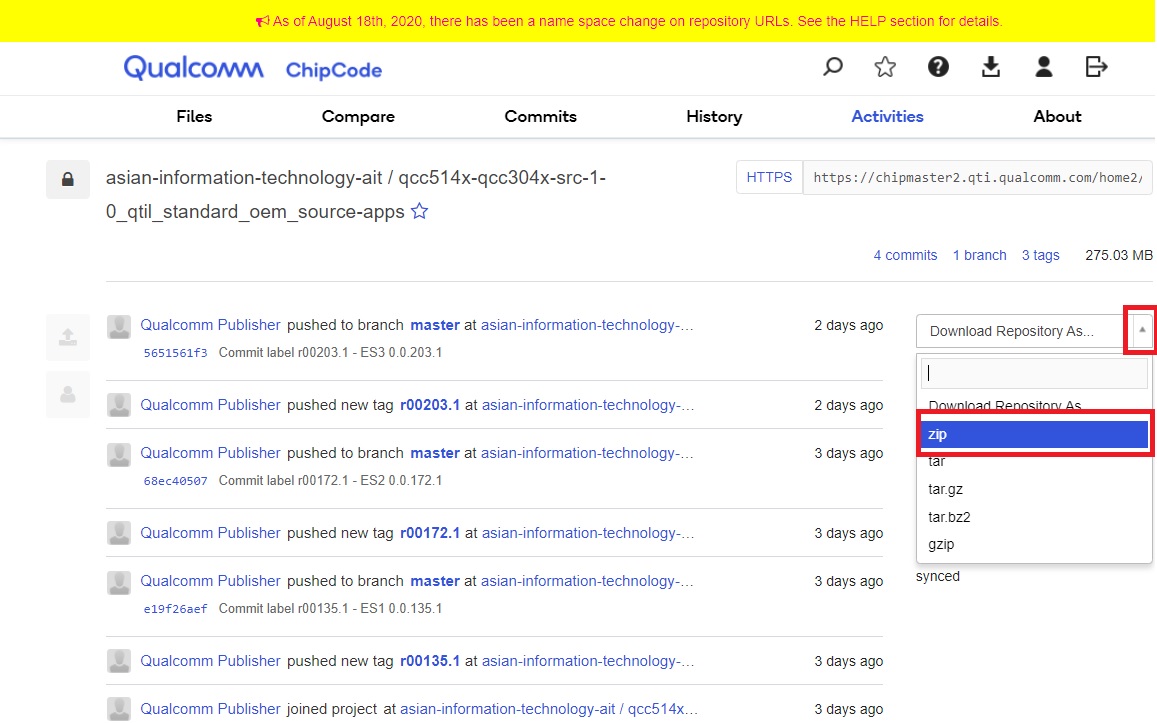Click the person icon in left sidebar

click(68, 395)
